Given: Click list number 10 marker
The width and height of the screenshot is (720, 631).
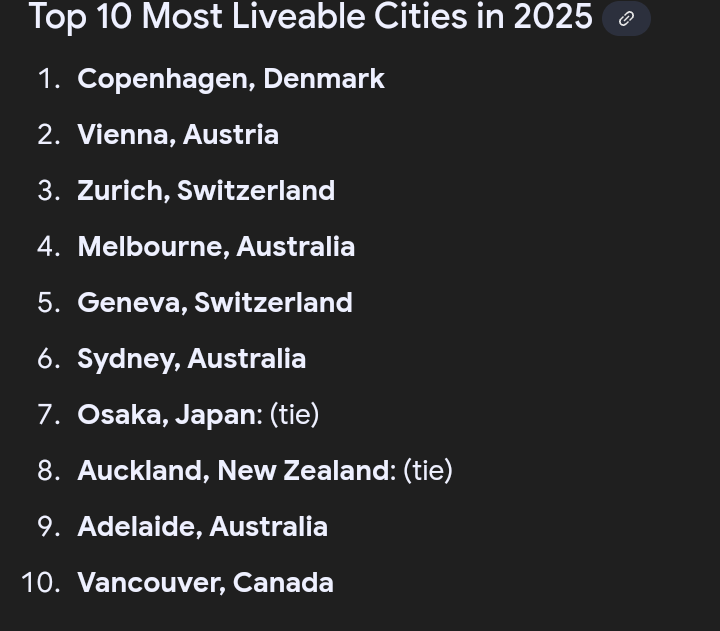Looking at the screenshot, I should 41,583.
